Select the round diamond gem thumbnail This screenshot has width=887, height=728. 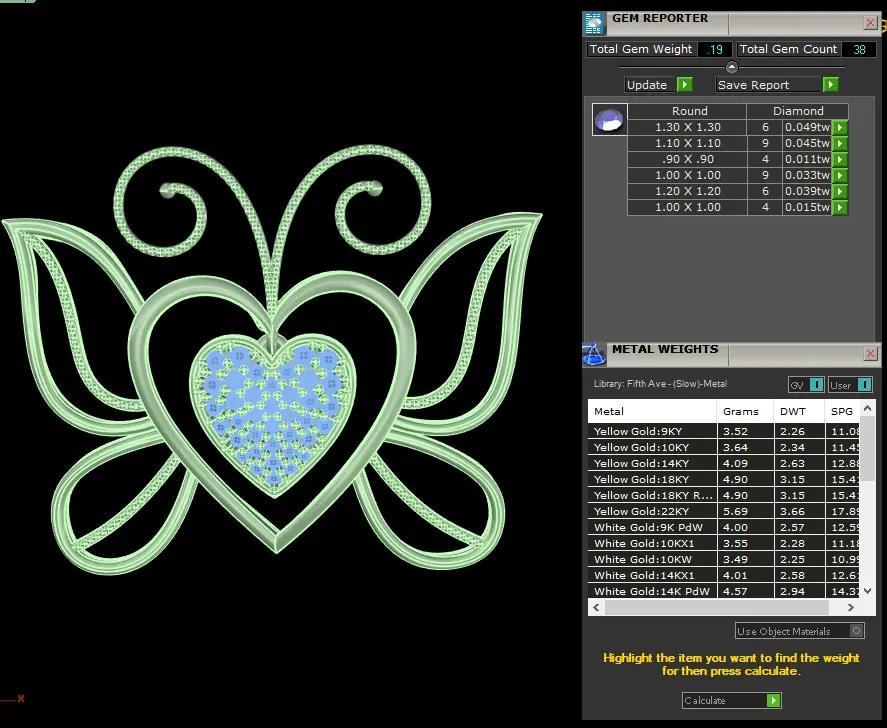click(609, 119)
